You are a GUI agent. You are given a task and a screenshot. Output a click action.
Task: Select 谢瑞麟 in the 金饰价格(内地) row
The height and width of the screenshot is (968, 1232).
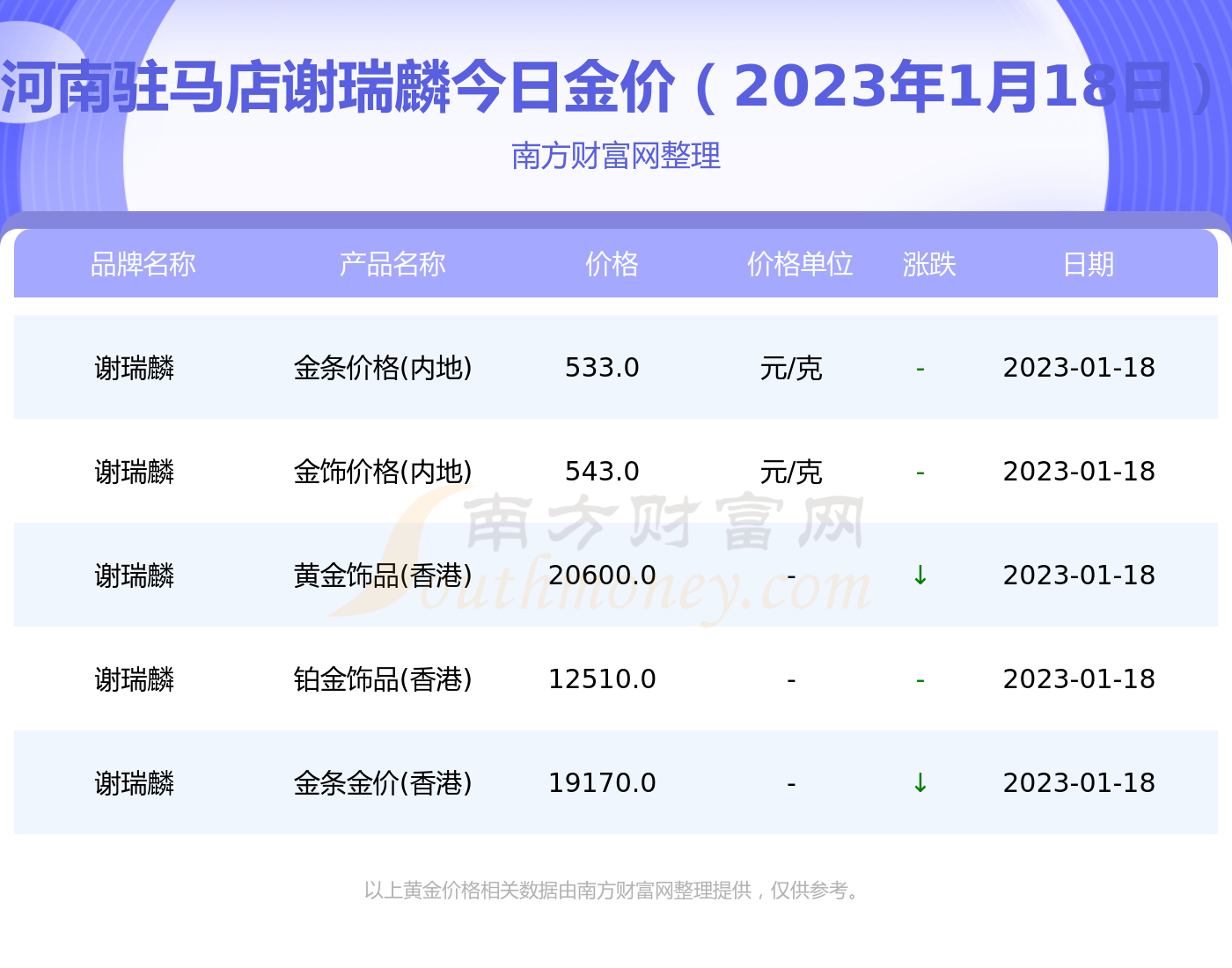(x=135, y=472)
